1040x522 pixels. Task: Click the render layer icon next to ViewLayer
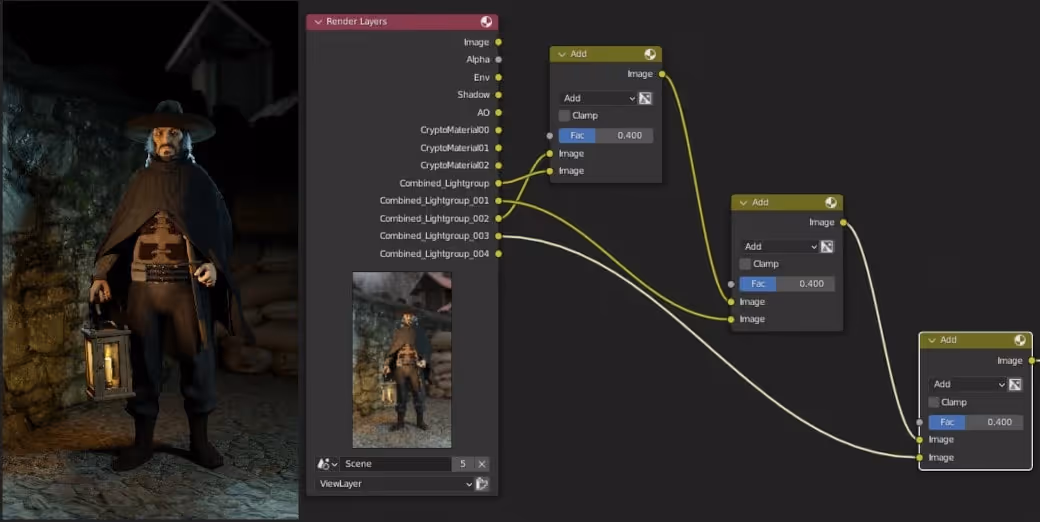click(x=482, y=484)
